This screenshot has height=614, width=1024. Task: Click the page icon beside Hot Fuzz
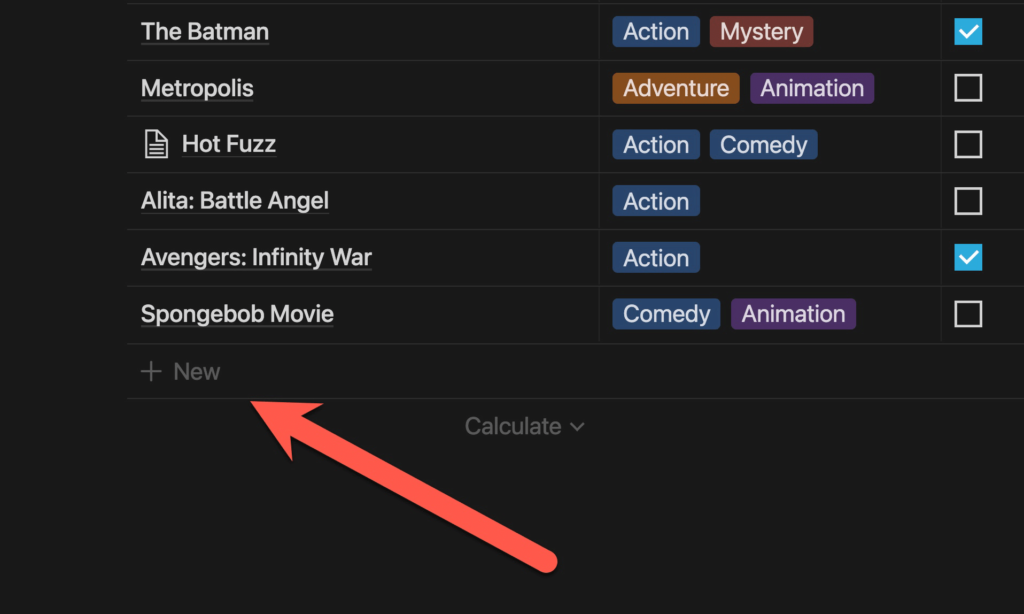[155, 145]
